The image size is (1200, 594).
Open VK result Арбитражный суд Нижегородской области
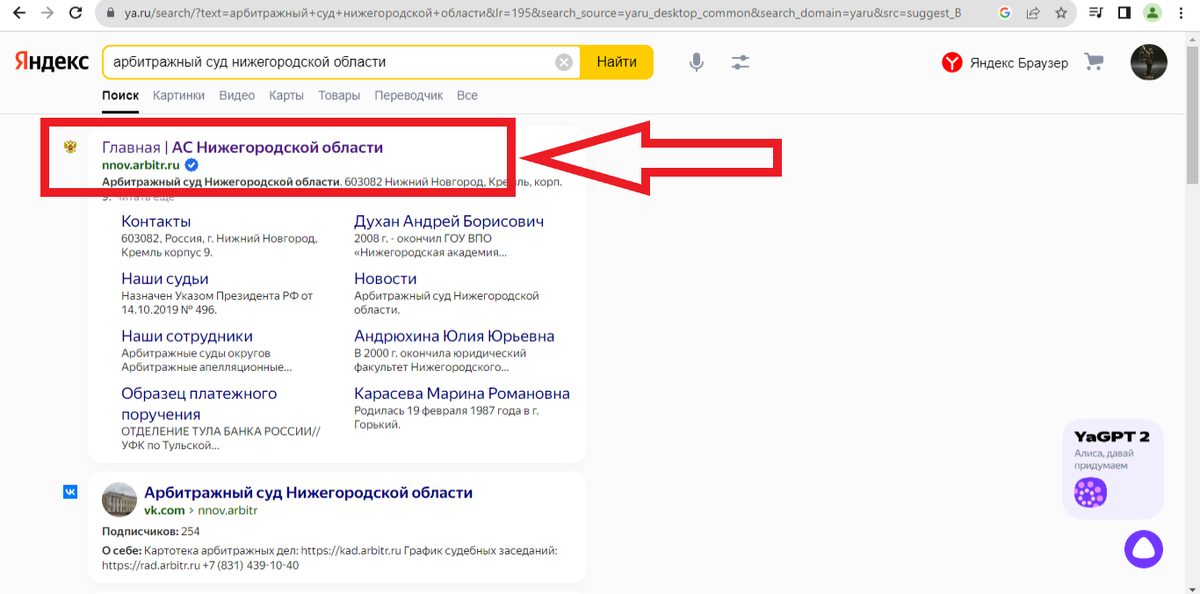coord(308,492)
